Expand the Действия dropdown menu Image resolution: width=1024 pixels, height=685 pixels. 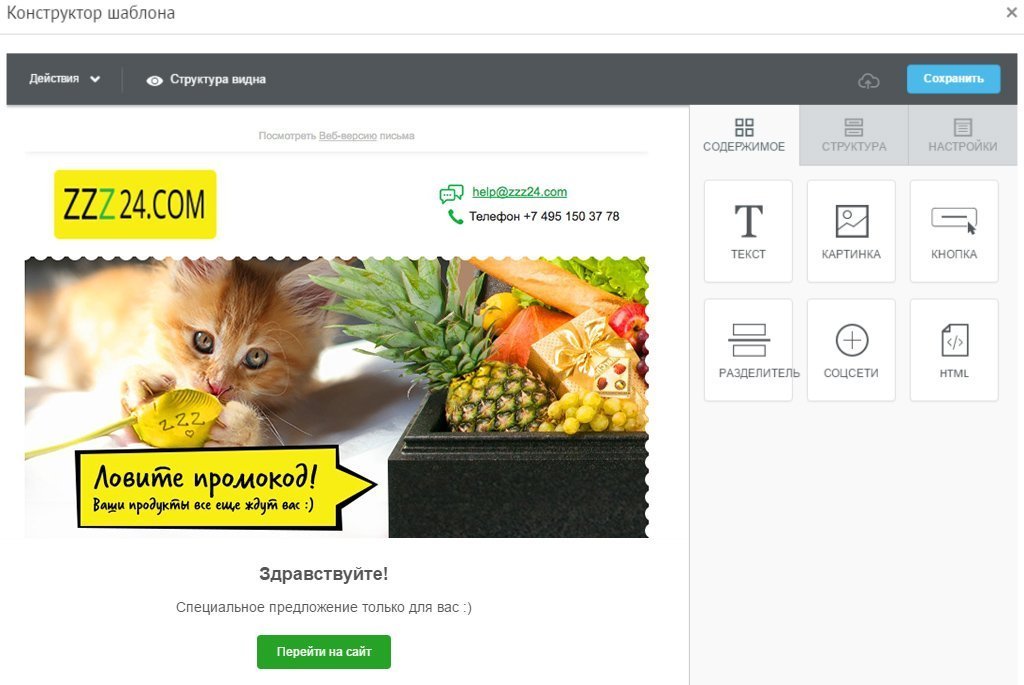(64, 79)
